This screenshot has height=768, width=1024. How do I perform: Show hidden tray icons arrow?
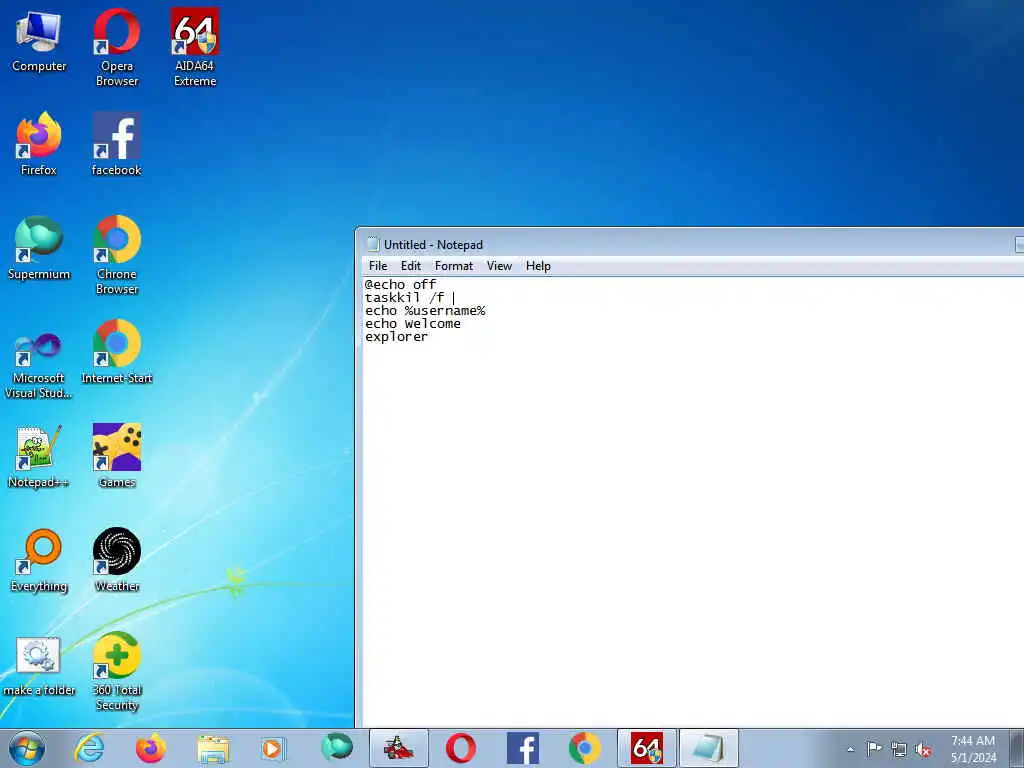coord(850,750)
